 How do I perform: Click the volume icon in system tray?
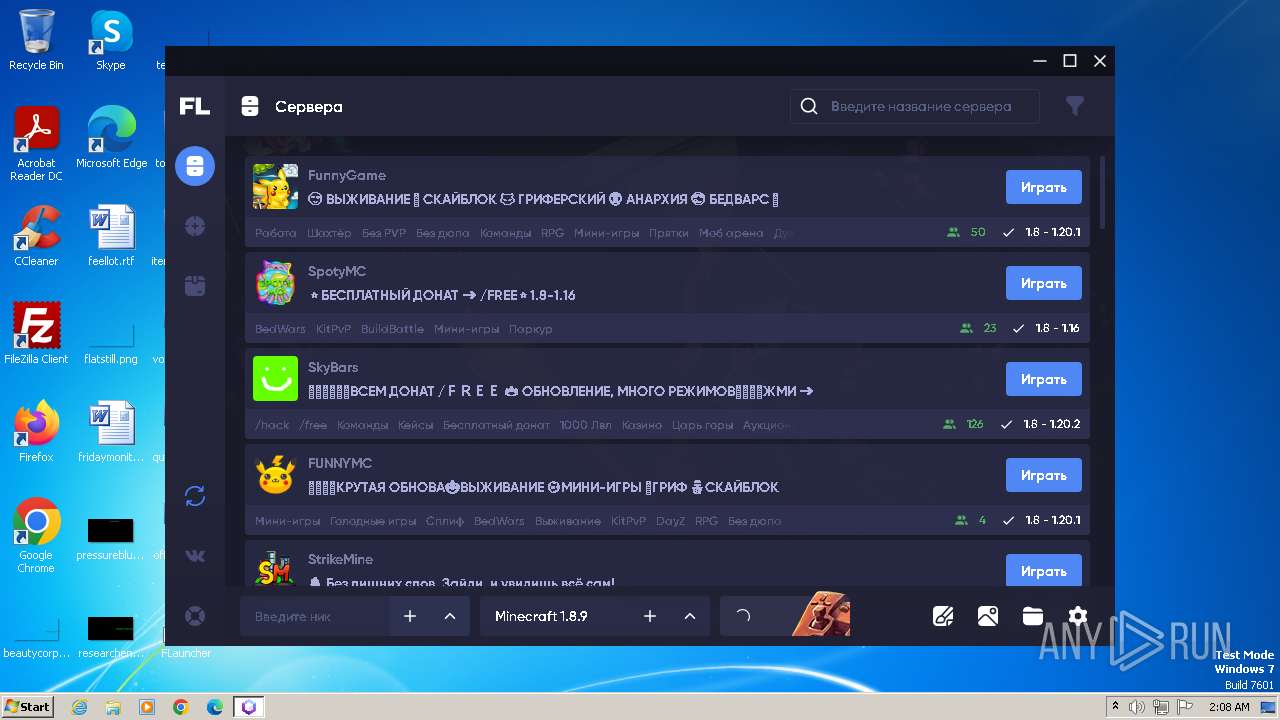(1137, 707)
